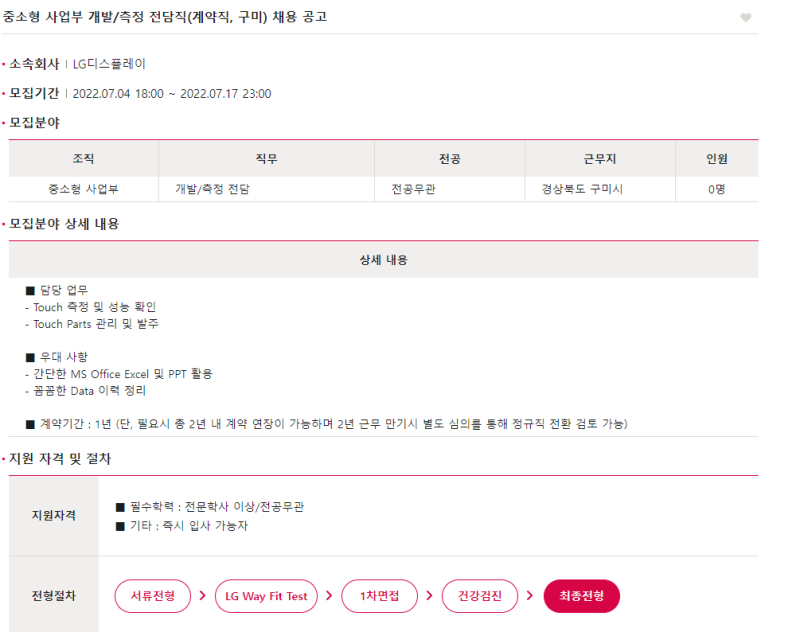800x632 pixels.
Task: Click the job posting title text
Action: (165, 17)
